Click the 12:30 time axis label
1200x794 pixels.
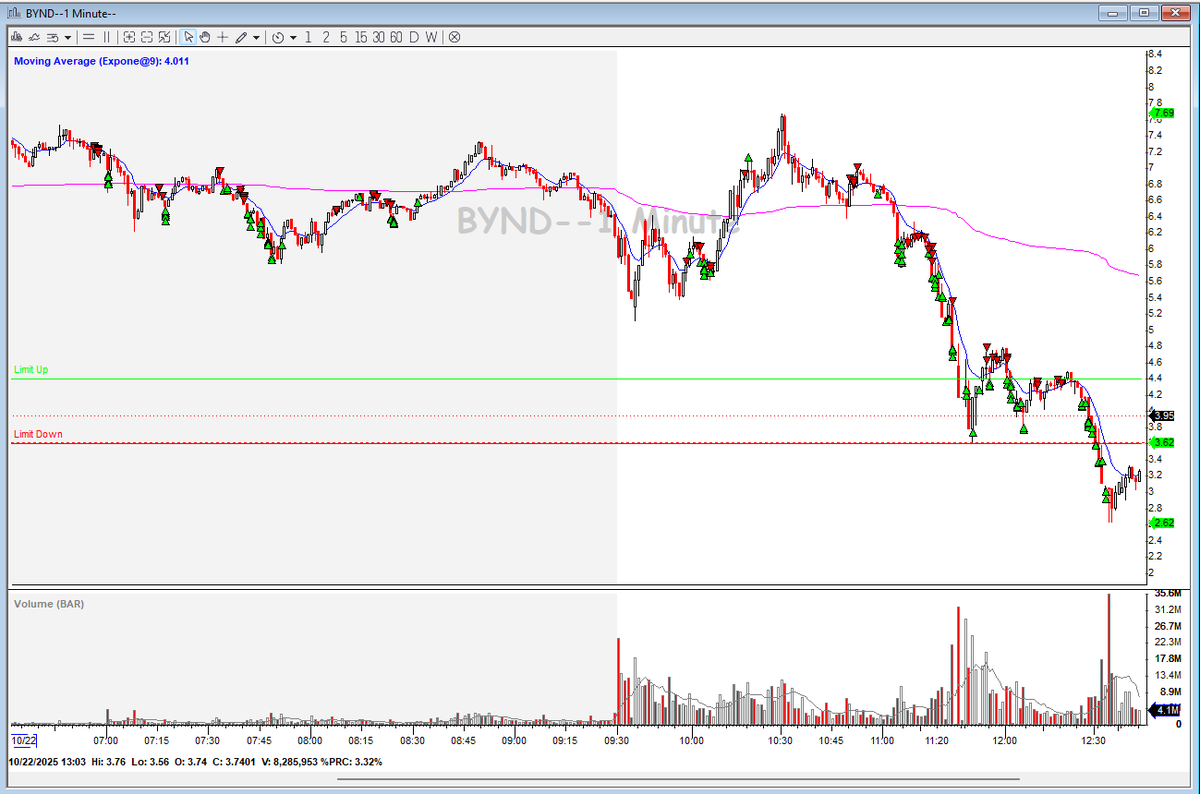[x=1094, y=740]
